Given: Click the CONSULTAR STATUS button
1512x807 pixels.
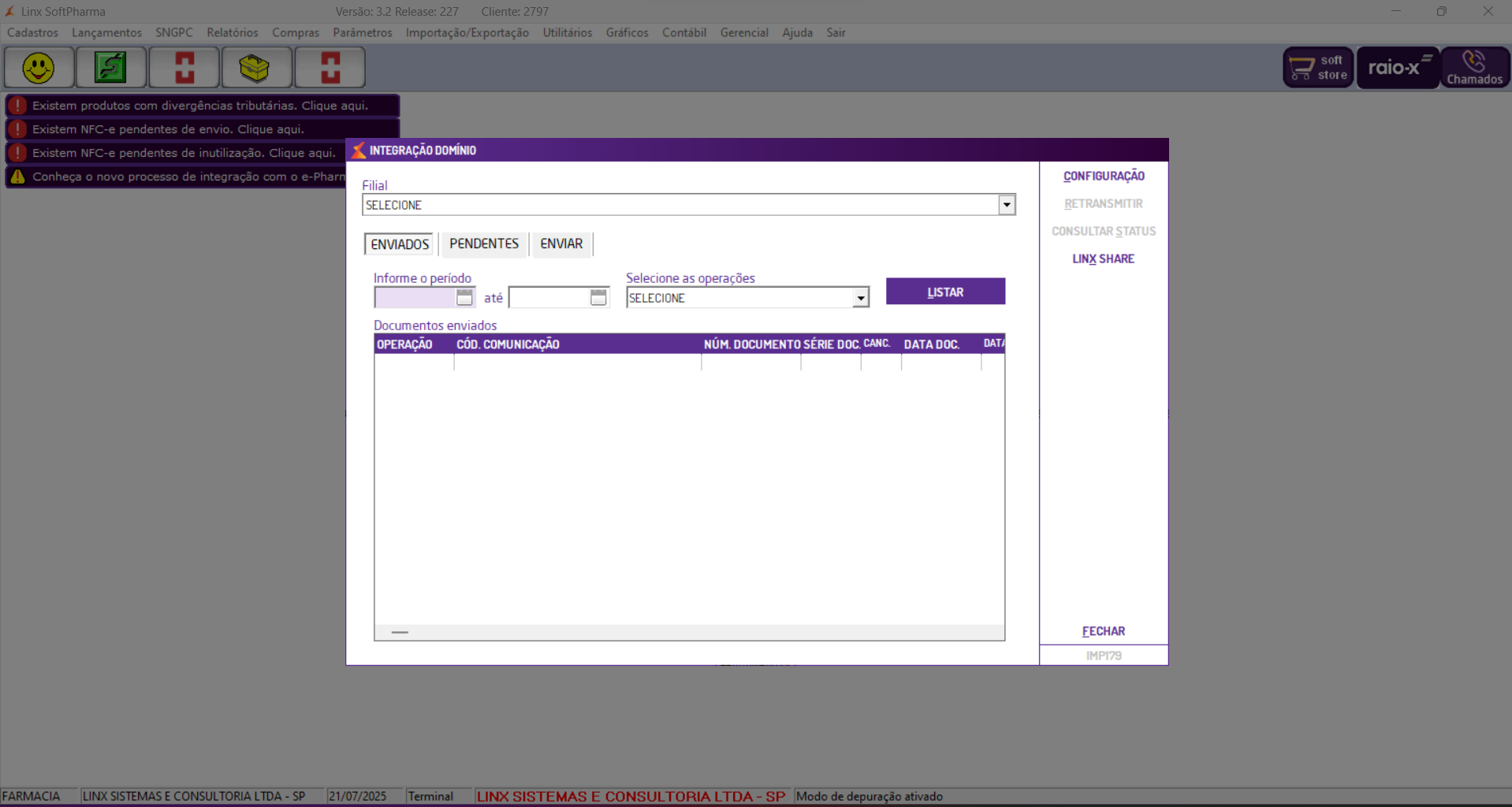Looking at the screenshot, I should [x=1104, y=232].
